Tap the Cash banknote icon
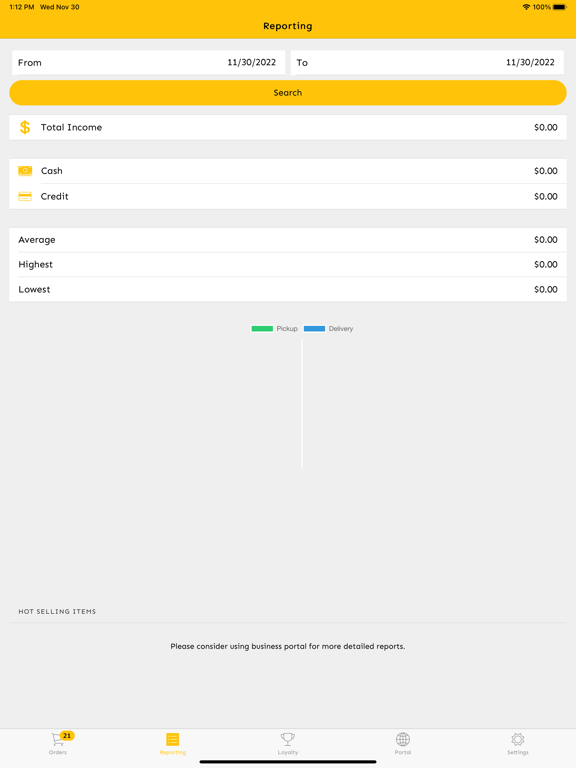Image resolution: width=576 pixels, height=768 pixels. (25, 170)
